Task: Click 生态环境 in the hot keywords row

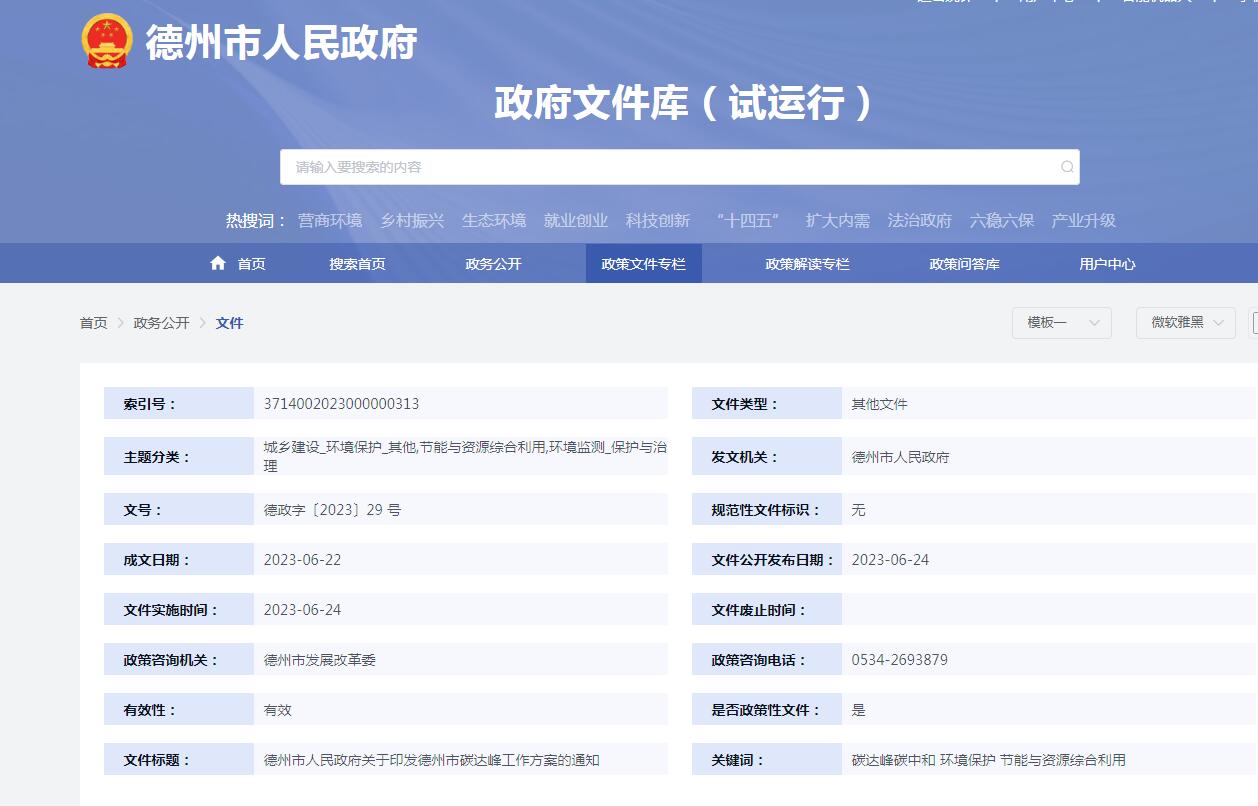Action: tap(494, 220)
